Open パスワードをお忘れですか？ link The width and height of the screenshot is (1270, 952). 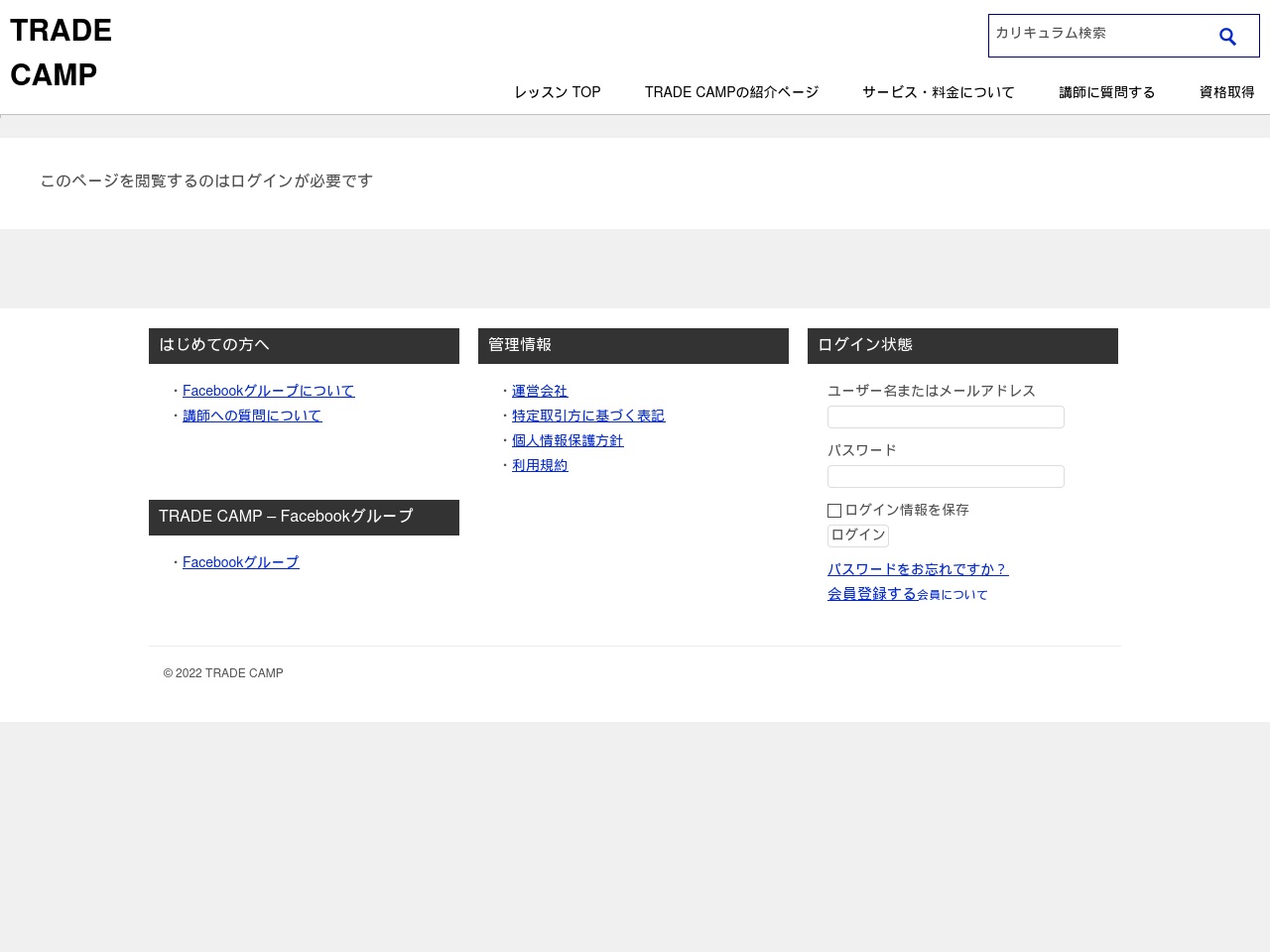(x=918, y=569)
